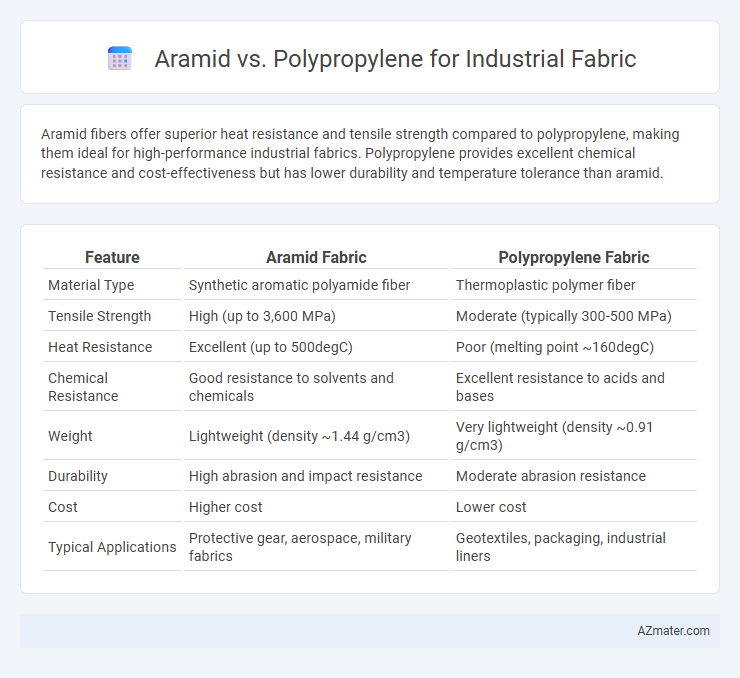740x678 pixels.
Task: Click 'Excellent resistance to acids and bases' cell
Action: (560, 387)
